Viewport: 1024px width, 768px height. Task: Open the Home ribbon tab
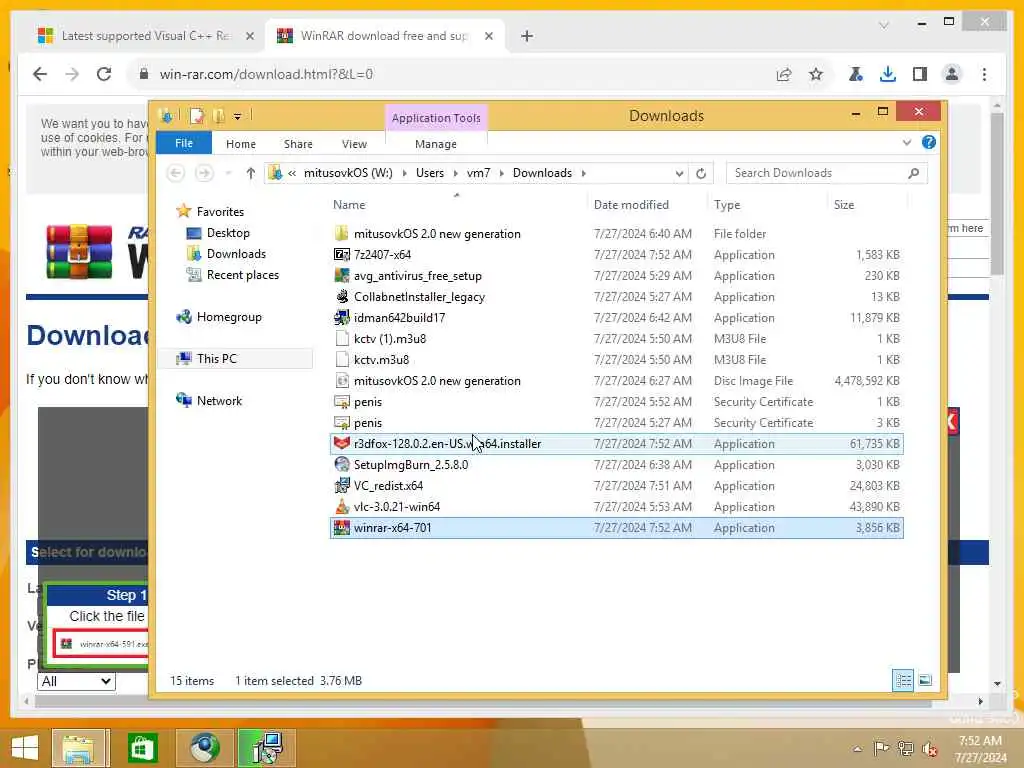click(x=241, y=144)
